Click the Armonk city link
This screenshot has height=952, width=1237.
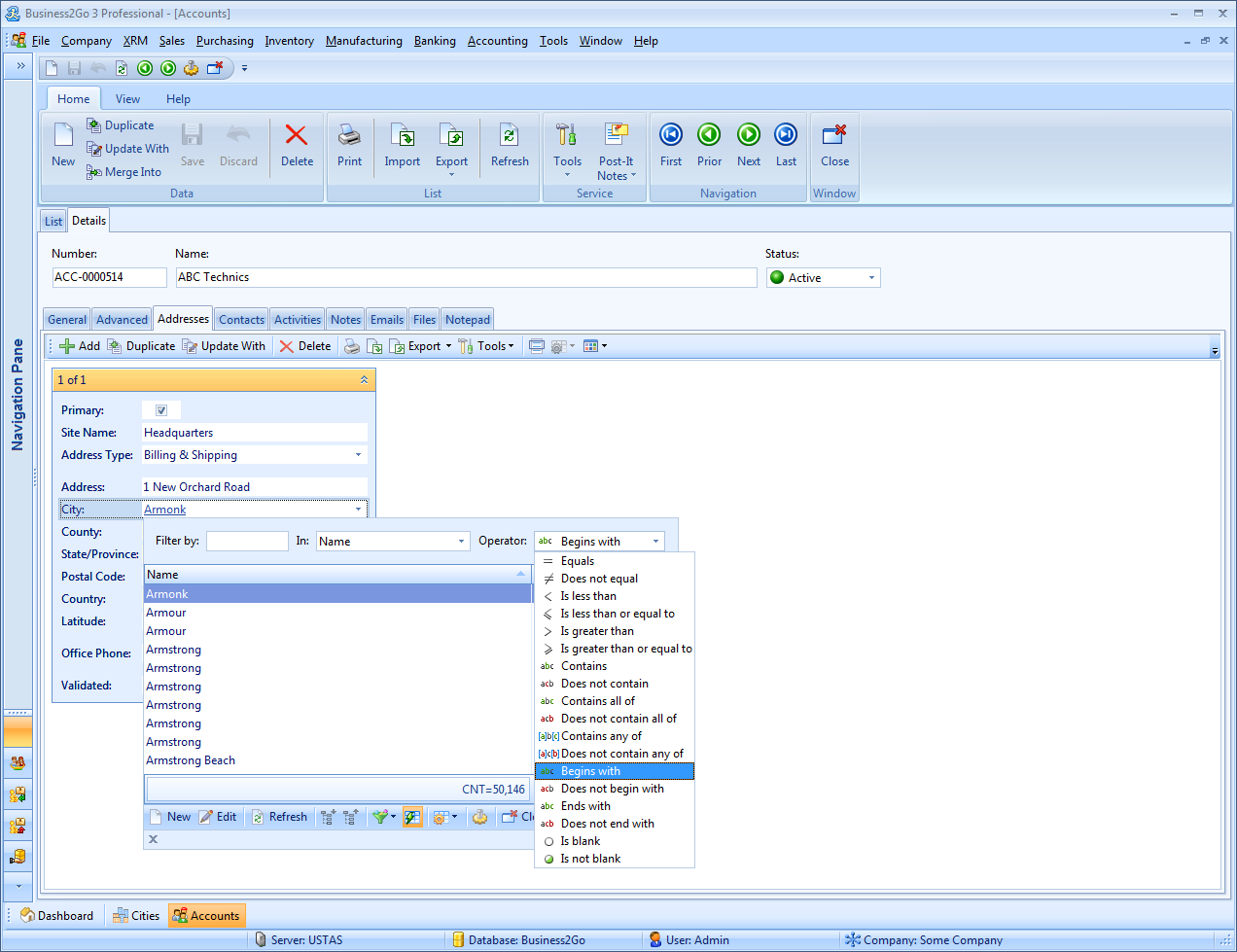(x=164, y=510)
